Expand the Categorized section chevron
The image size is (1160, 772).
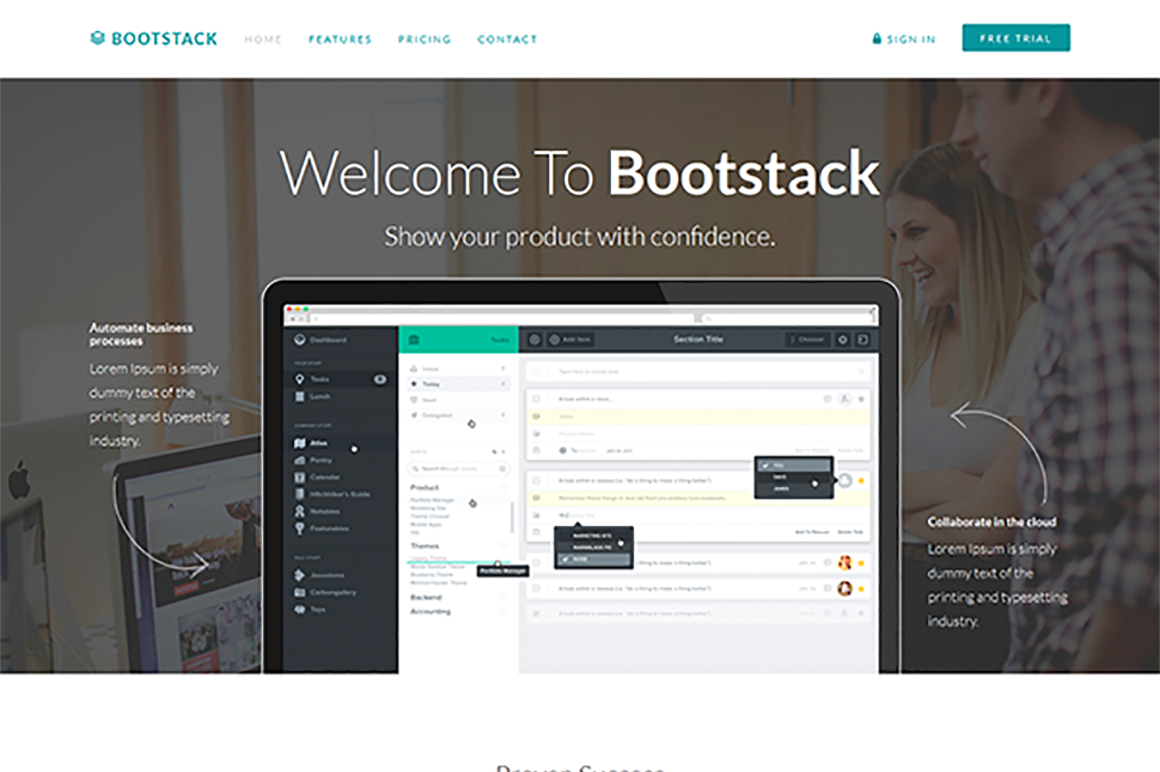click(503, 415)
